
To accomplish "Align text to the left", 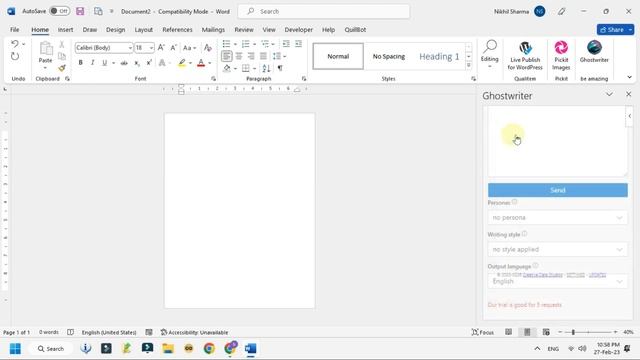I will (227, 56).
